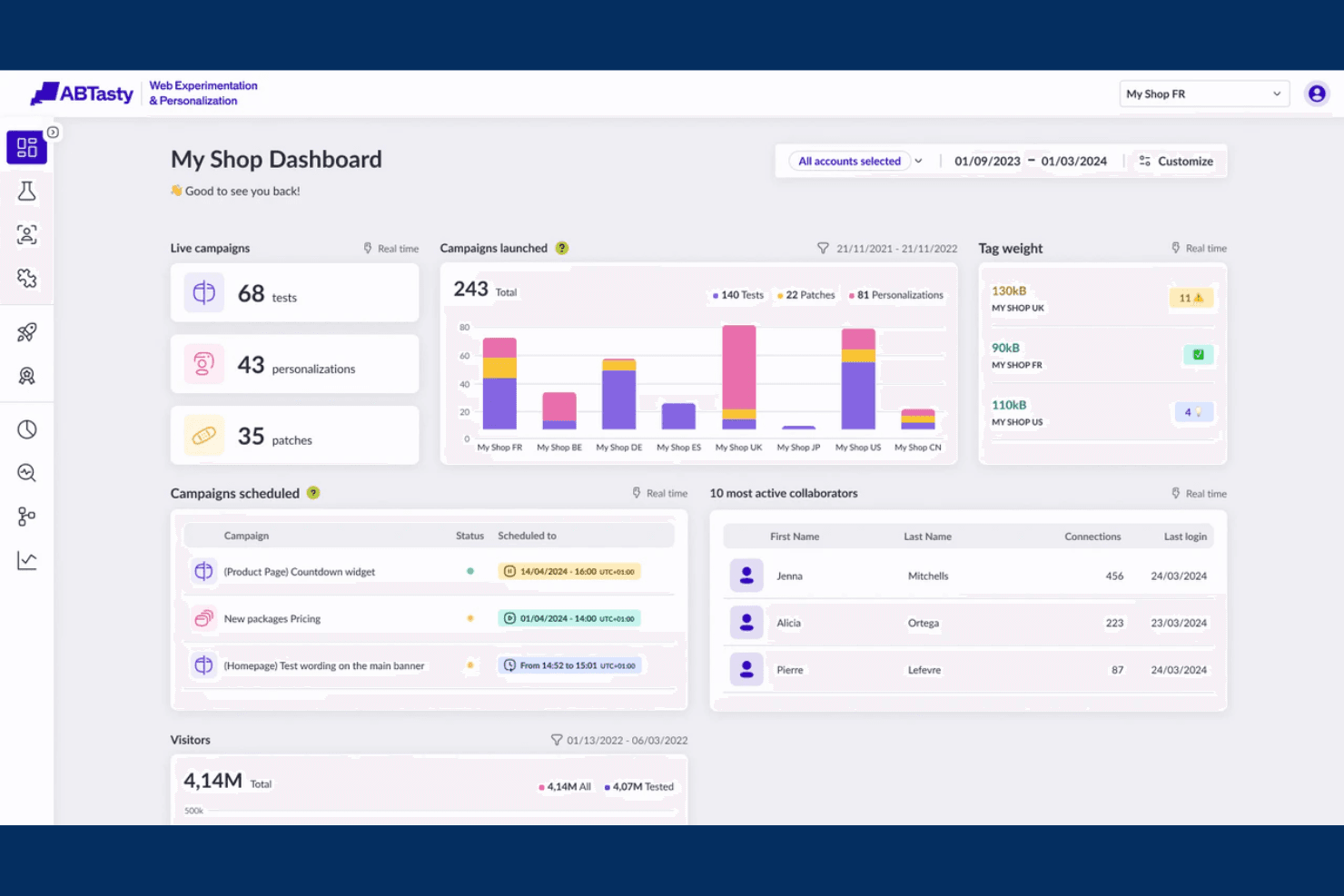Toggle the 22 Patches legend item
The width and height of the screenshot is (1344, 896).
pos(806,295)
